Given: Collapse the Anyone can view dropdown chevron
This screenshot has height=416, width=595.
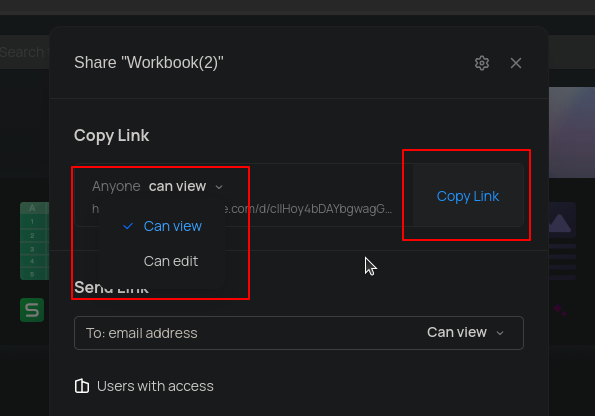Looking at the screenshot, I should pos(219,187).
